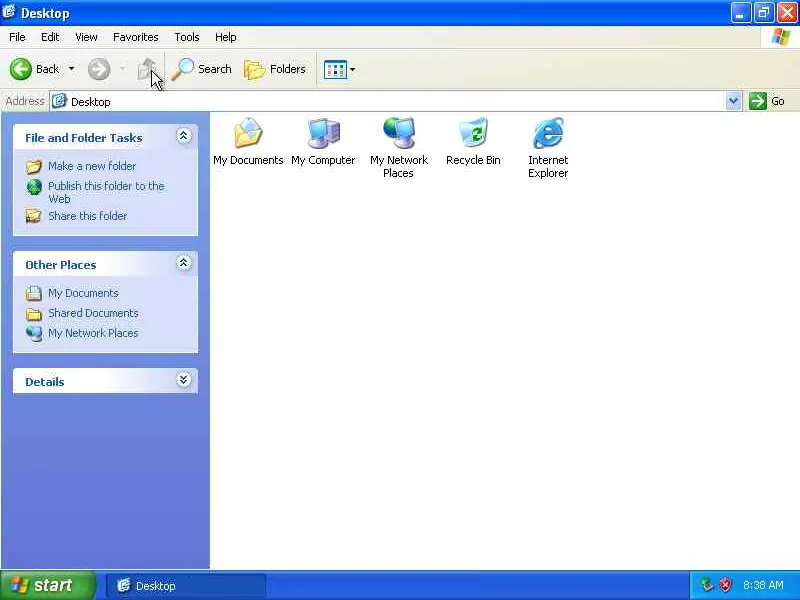800x600 pixels.
Task: Open the Help menu
Action: pos(226,37)
